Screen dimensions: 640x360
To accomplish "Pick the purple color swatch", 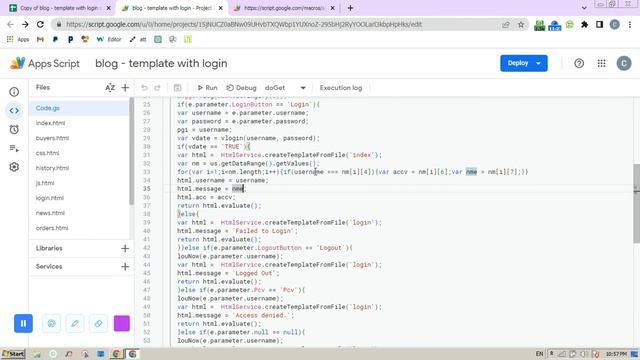I will point(122,323).
